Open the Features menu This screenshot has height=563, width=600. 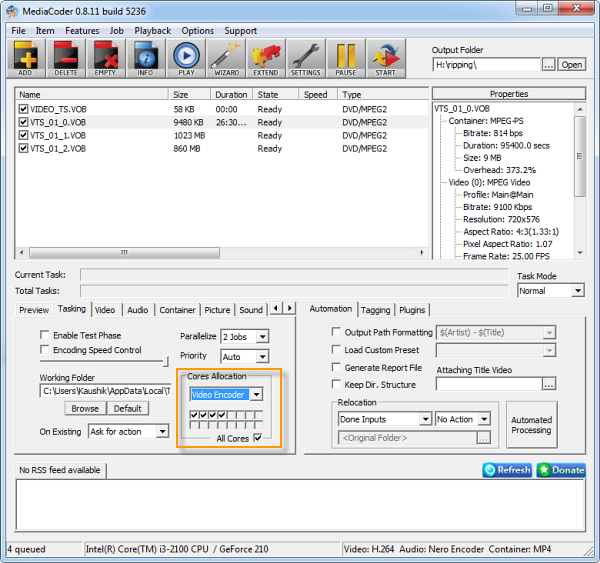[82, 31]
